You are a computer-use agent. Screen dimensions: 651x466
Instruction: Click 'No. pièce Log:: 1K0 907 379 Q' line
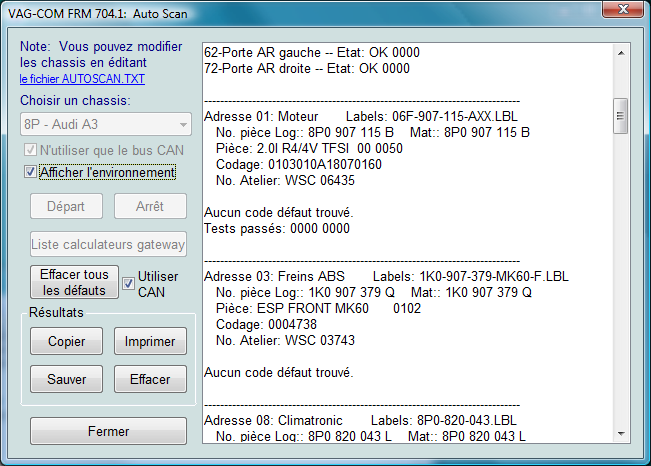[374, 292]
